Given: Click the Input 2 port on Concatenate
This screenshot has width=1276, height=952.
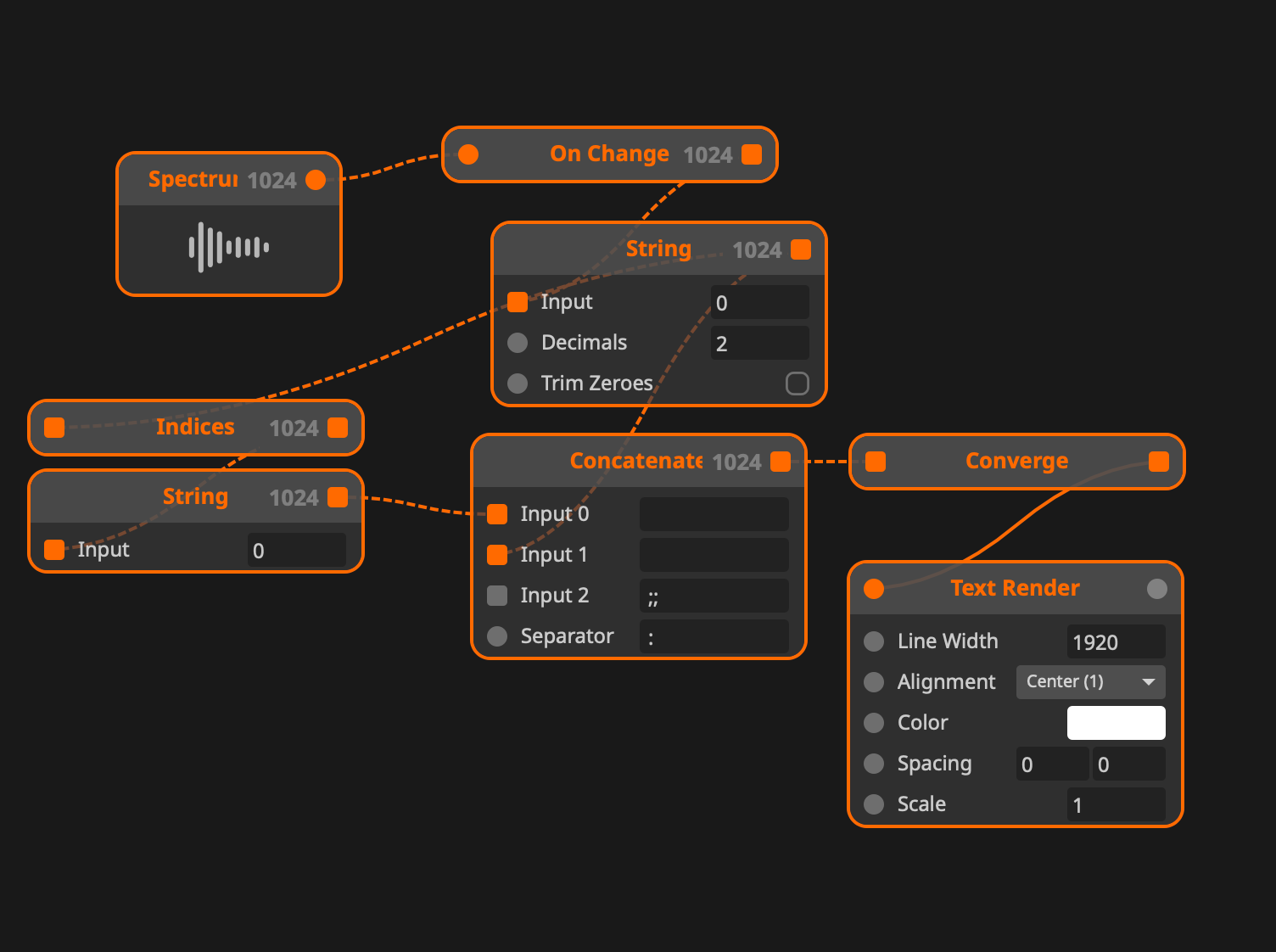Looking at the screenshot, I should (x=497, y=596).
